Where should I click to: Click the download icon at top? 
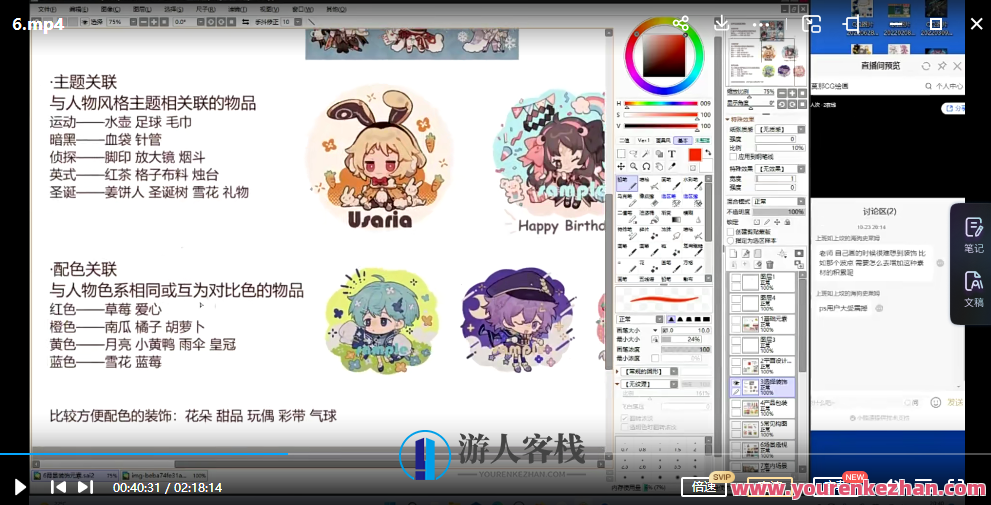[x=722, y=23]
